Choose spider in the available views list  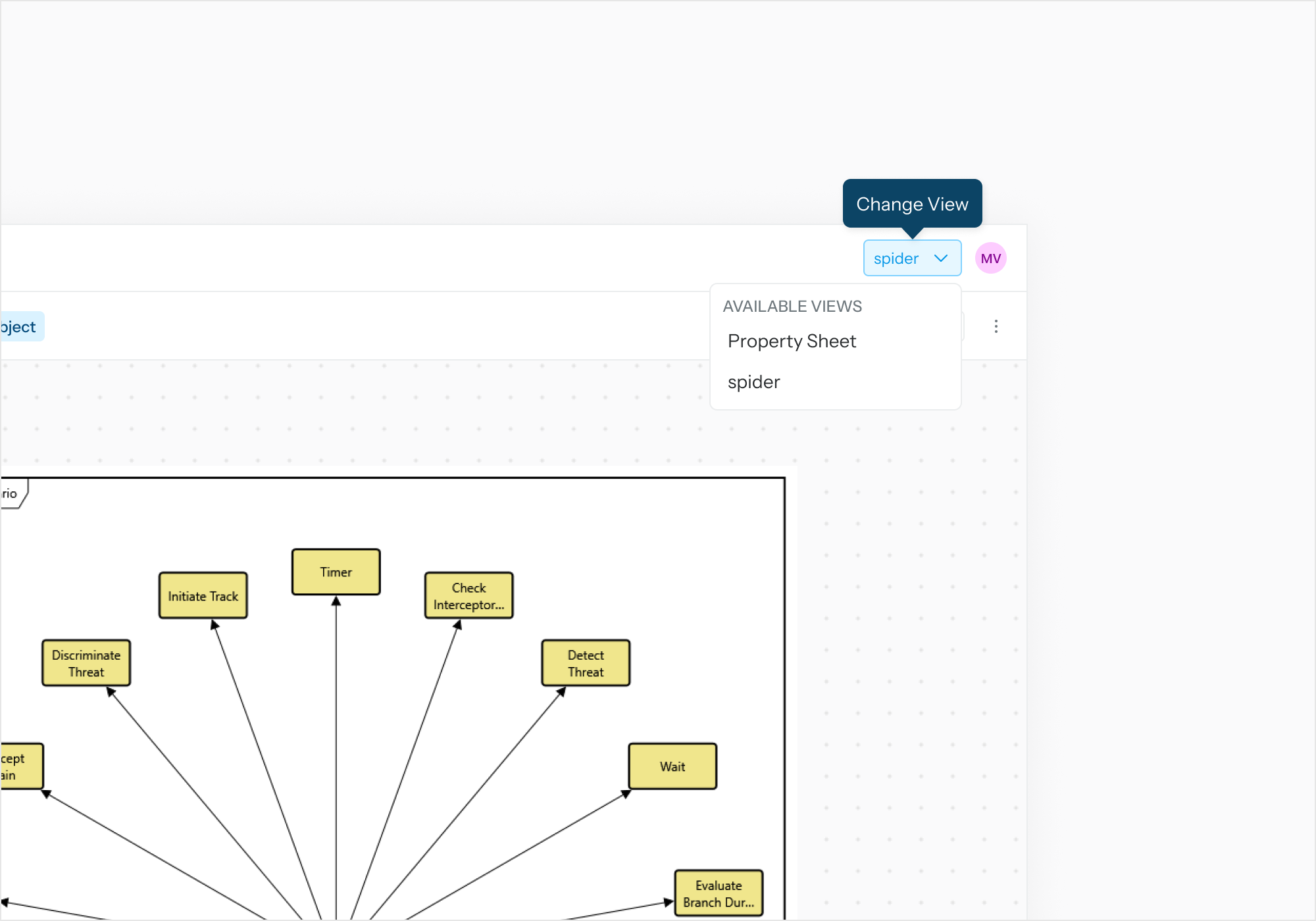click(x=753, y=382)
